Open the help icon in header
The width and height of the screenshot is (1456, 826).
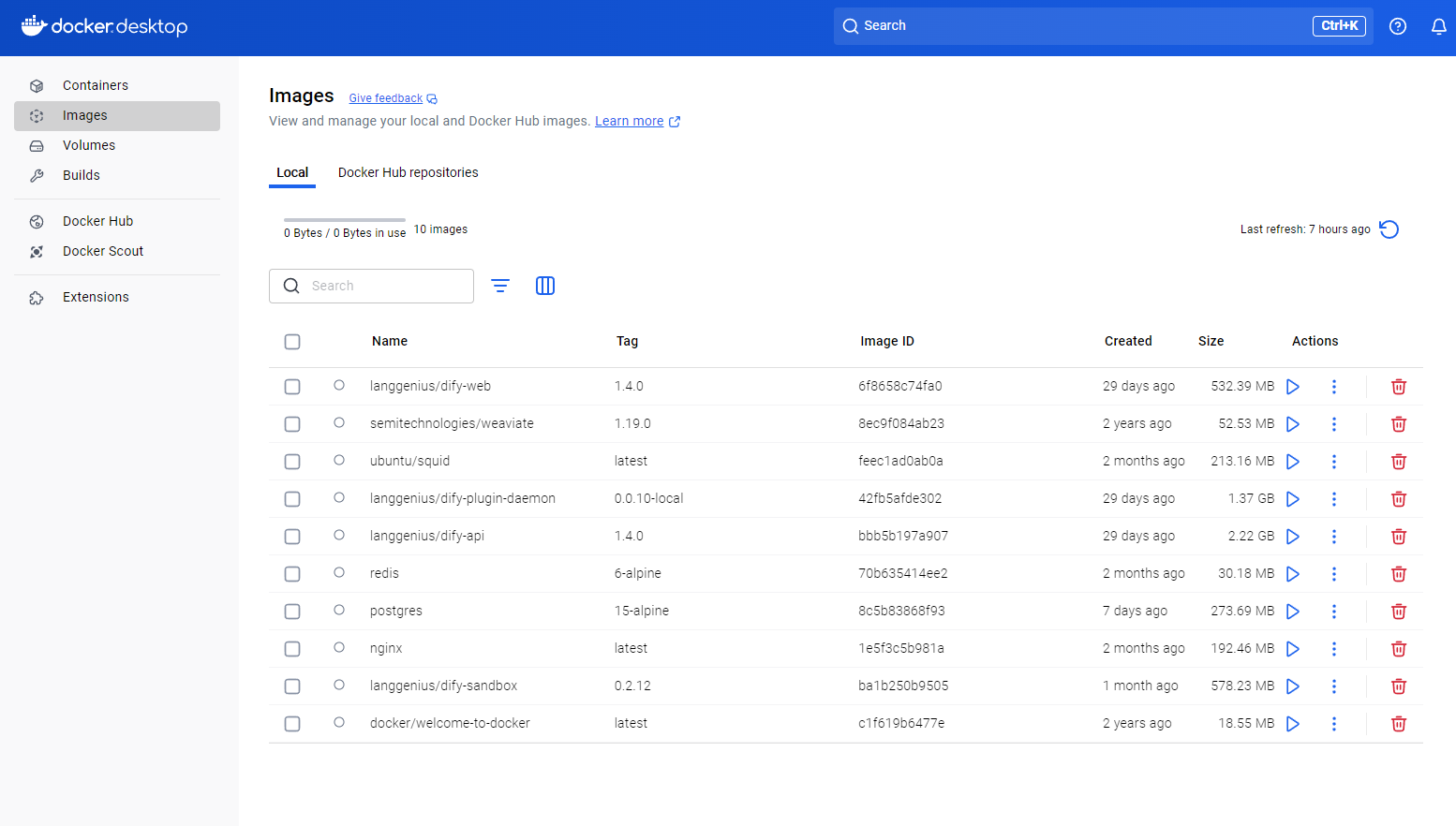coord(1397,26)
